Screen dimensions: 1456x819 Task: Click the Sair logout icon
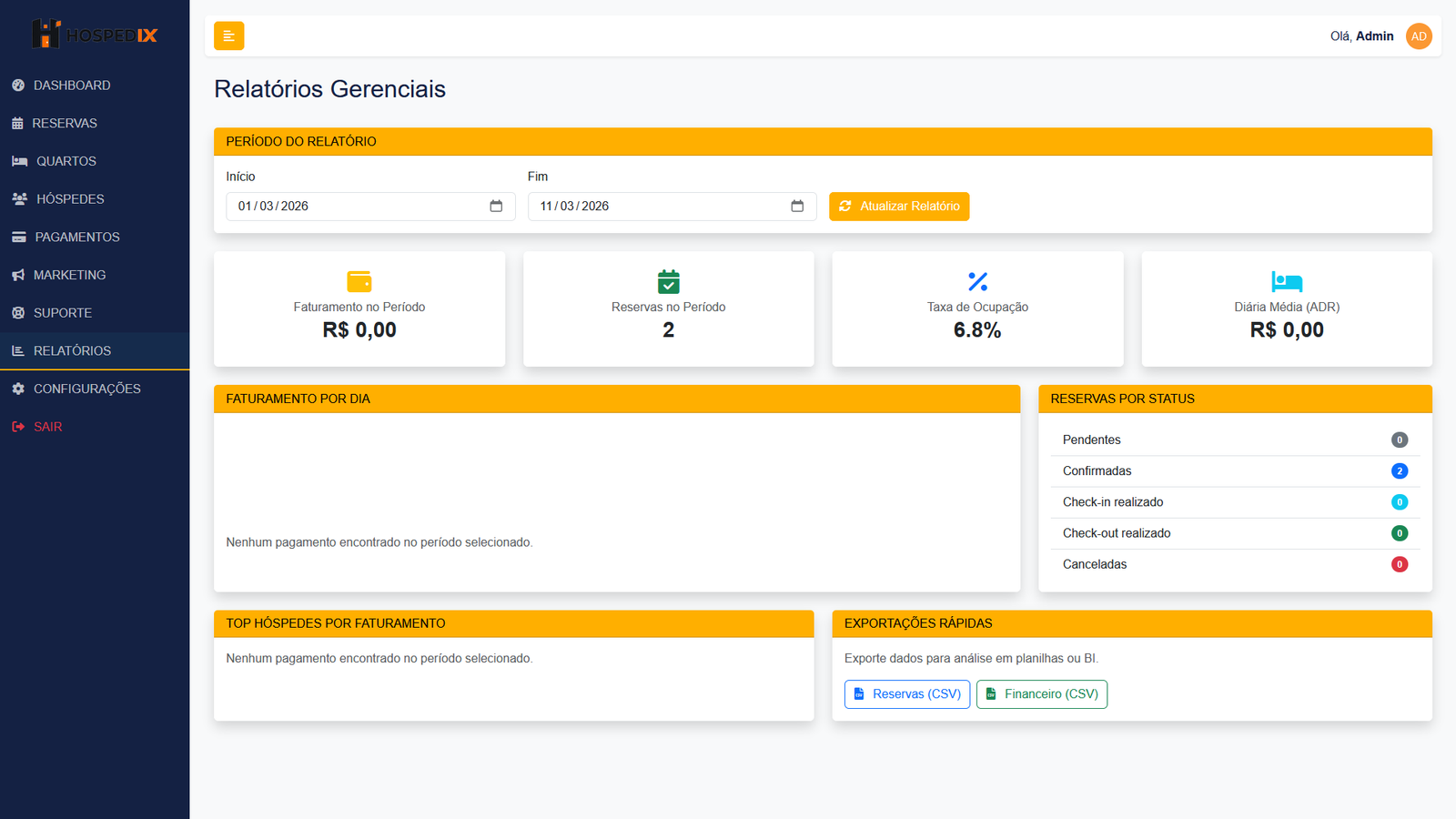[19, 426]
